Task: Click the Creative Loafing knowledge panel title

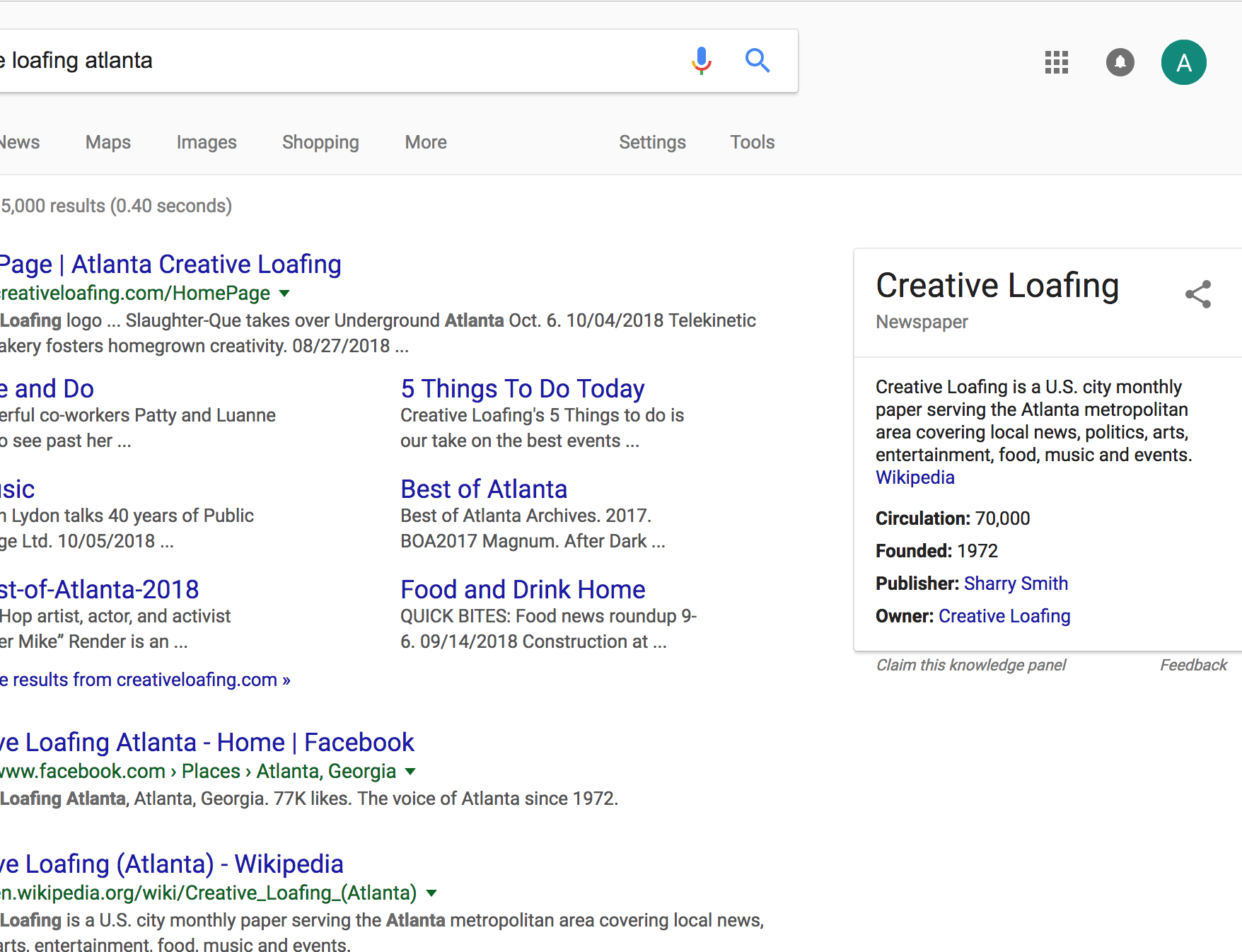Action: (997, 286)
